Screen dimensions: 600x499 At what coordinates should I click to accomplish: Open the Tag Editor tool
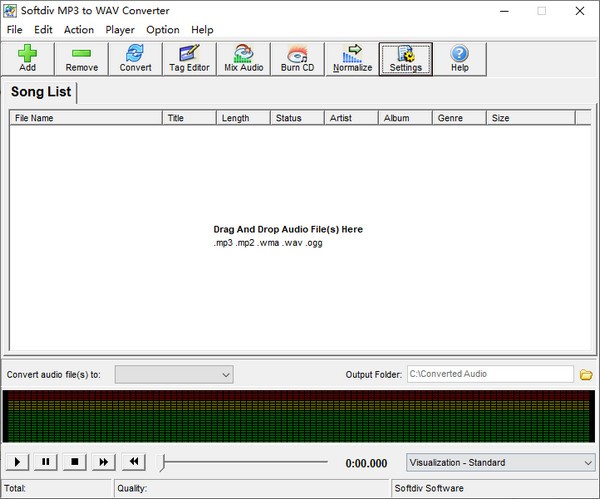pyautogui.click(x=189, y=59)
